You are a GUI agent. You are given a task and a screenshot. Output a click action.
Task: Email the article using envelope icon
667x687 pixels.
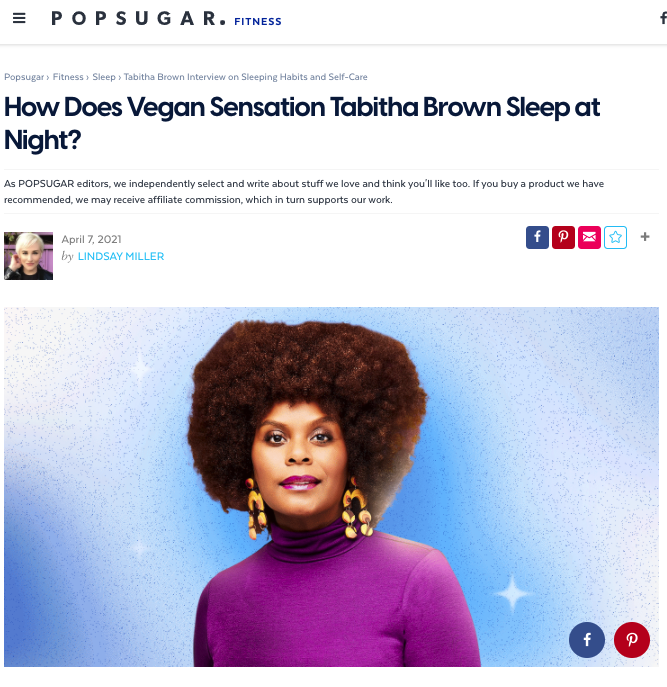point(589,237)
